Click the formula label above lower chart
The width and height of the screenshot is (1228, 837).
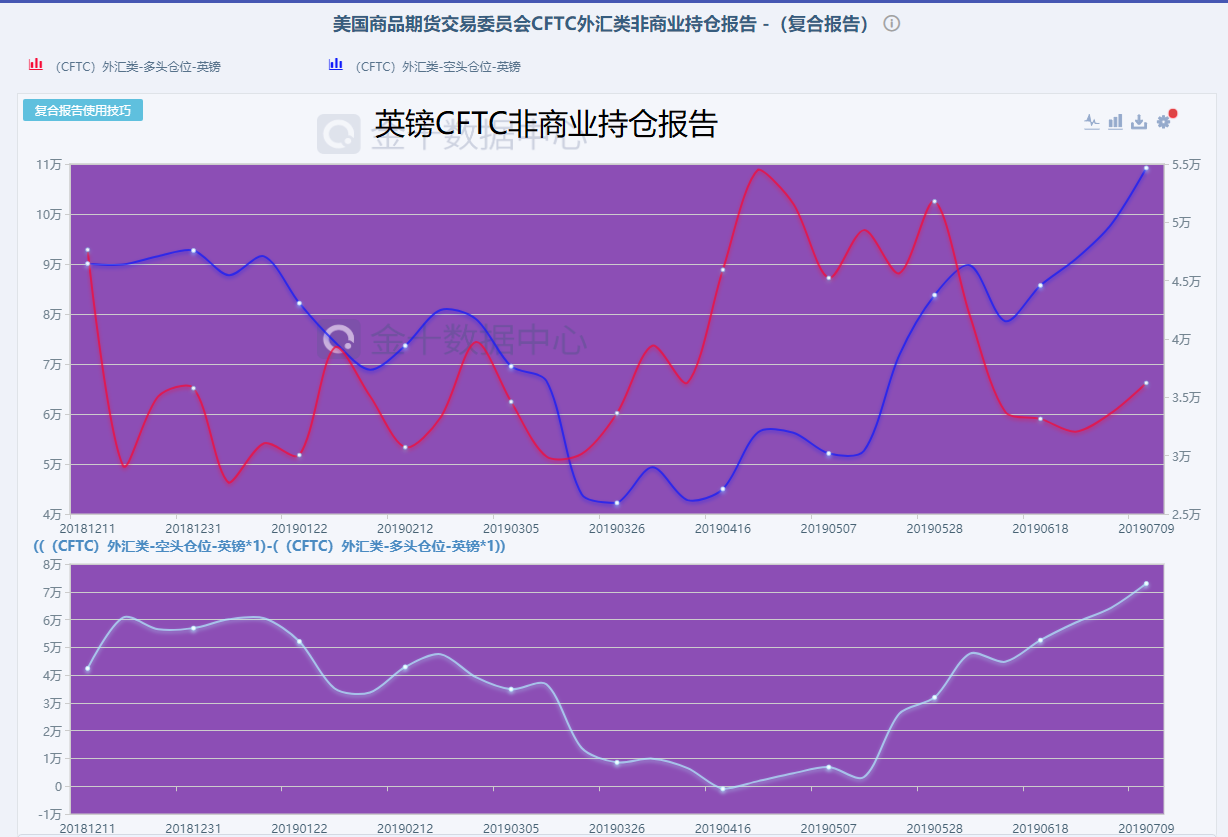(x=269, y=547)
